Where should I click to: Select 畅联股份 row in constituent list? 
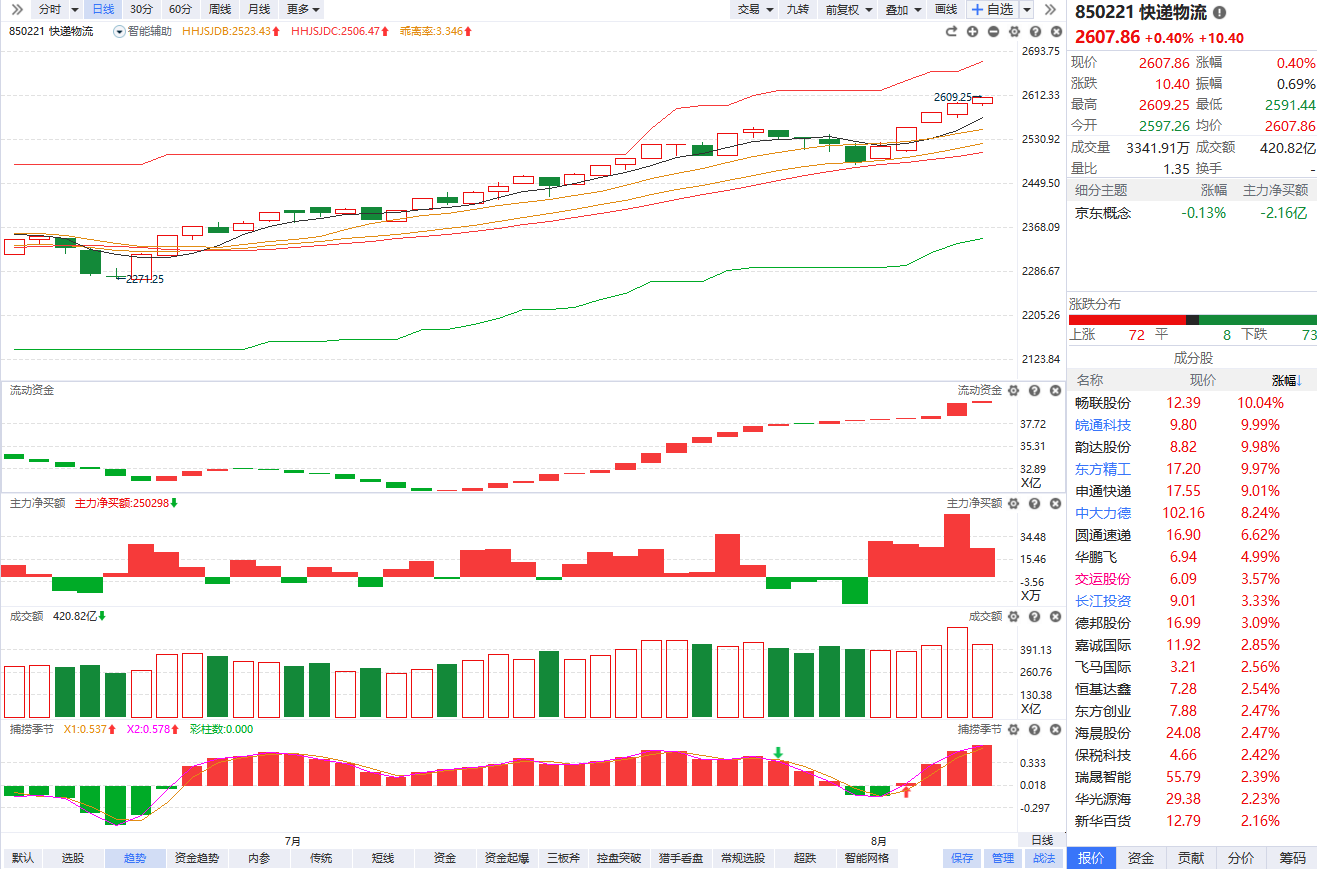point(1192,403)
